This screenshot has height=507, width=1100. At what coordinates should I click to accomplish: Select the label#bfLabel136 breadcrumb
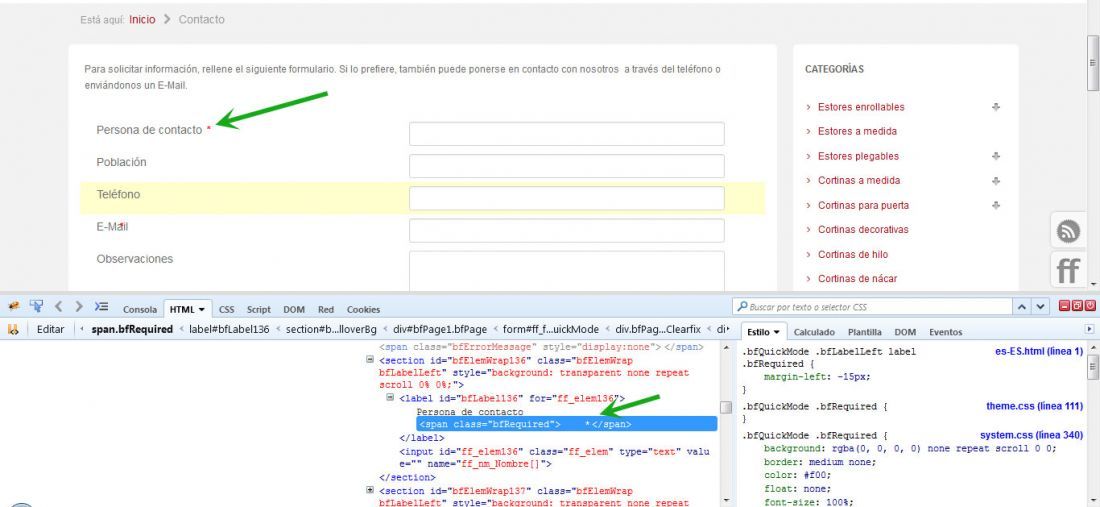229,329
